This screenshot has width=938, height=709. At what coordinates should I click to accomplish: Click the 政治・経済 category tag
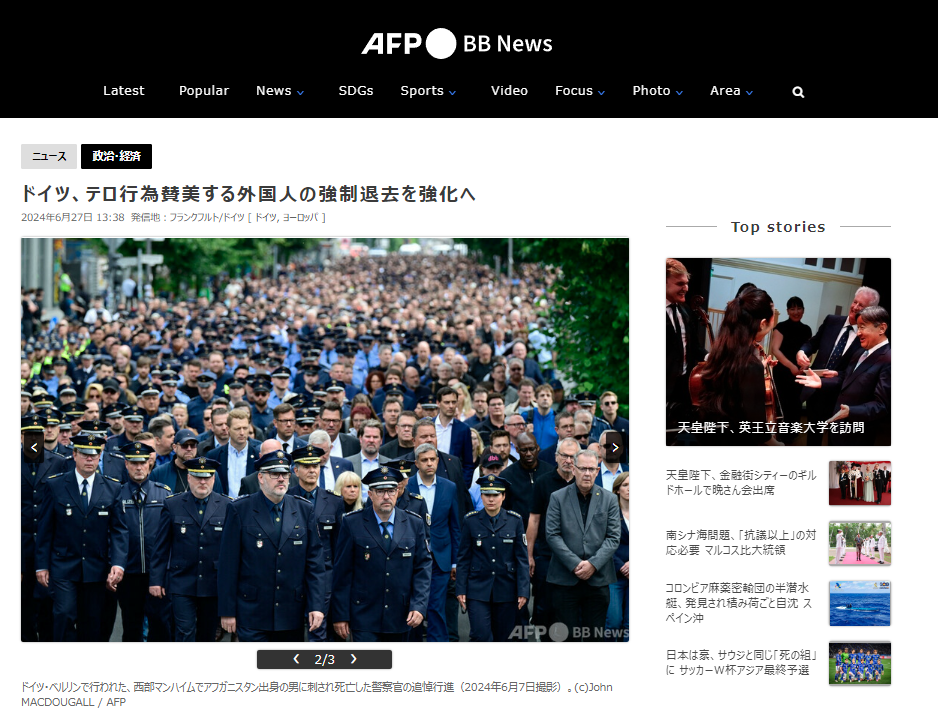coord(116,156)
